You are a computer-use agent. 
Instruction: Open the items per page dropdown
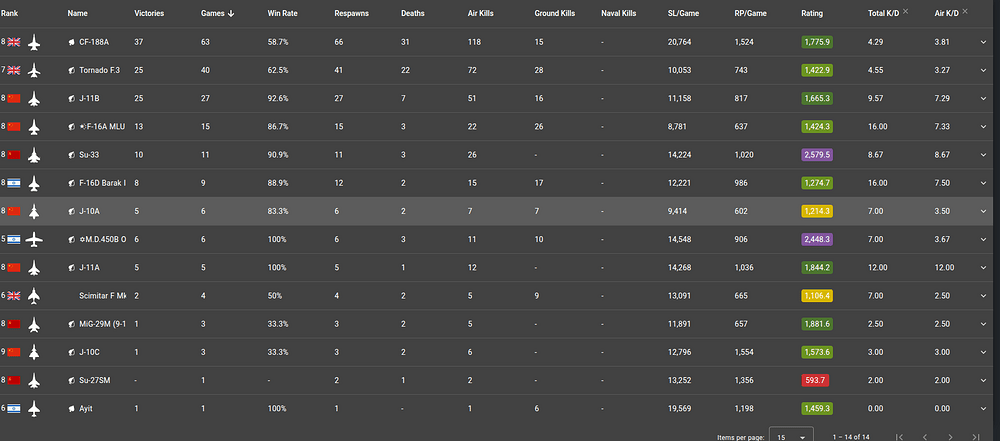click(x=791, y=435)
